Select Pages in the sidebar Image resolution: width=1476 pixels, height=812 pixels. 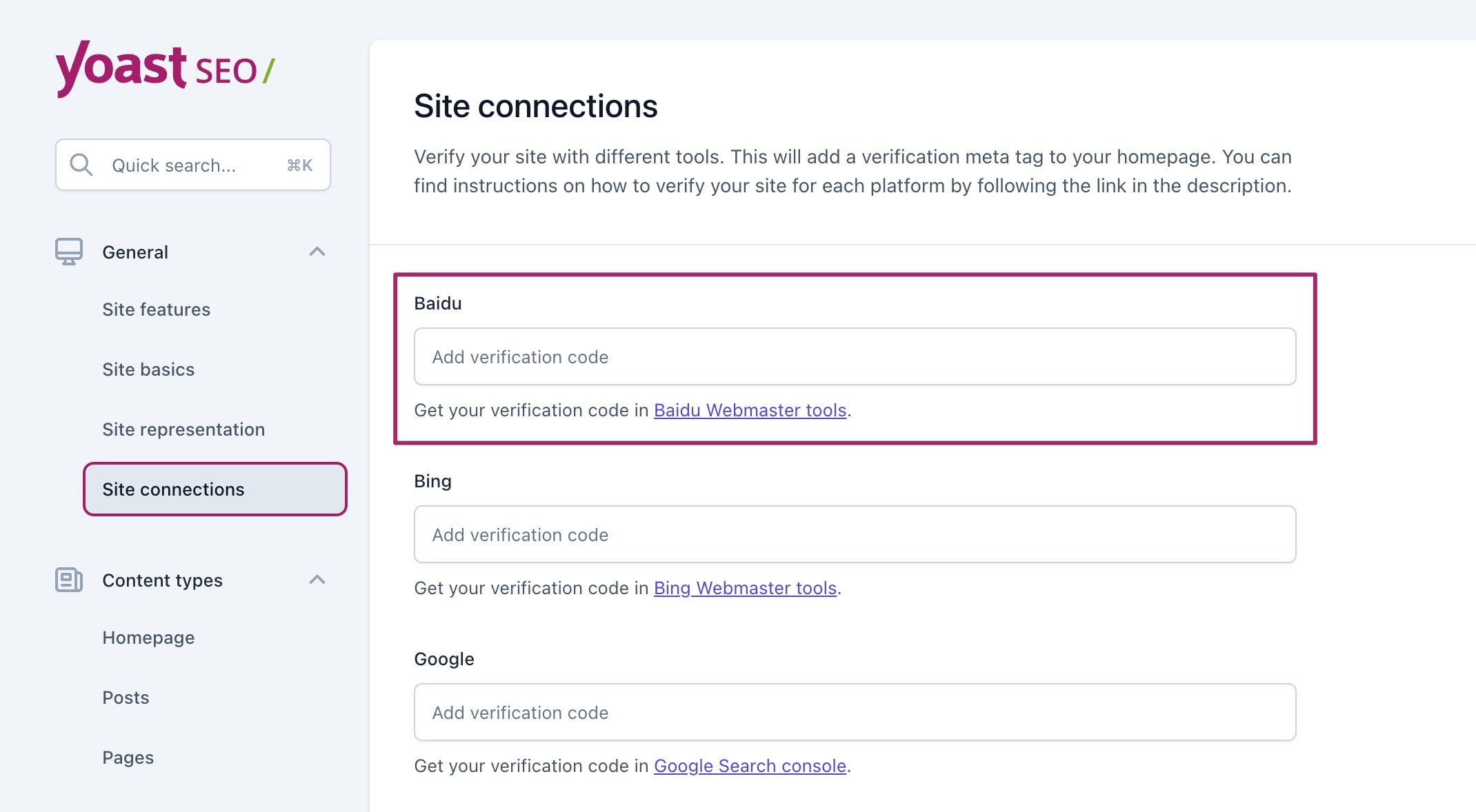(x=128, y=757)
